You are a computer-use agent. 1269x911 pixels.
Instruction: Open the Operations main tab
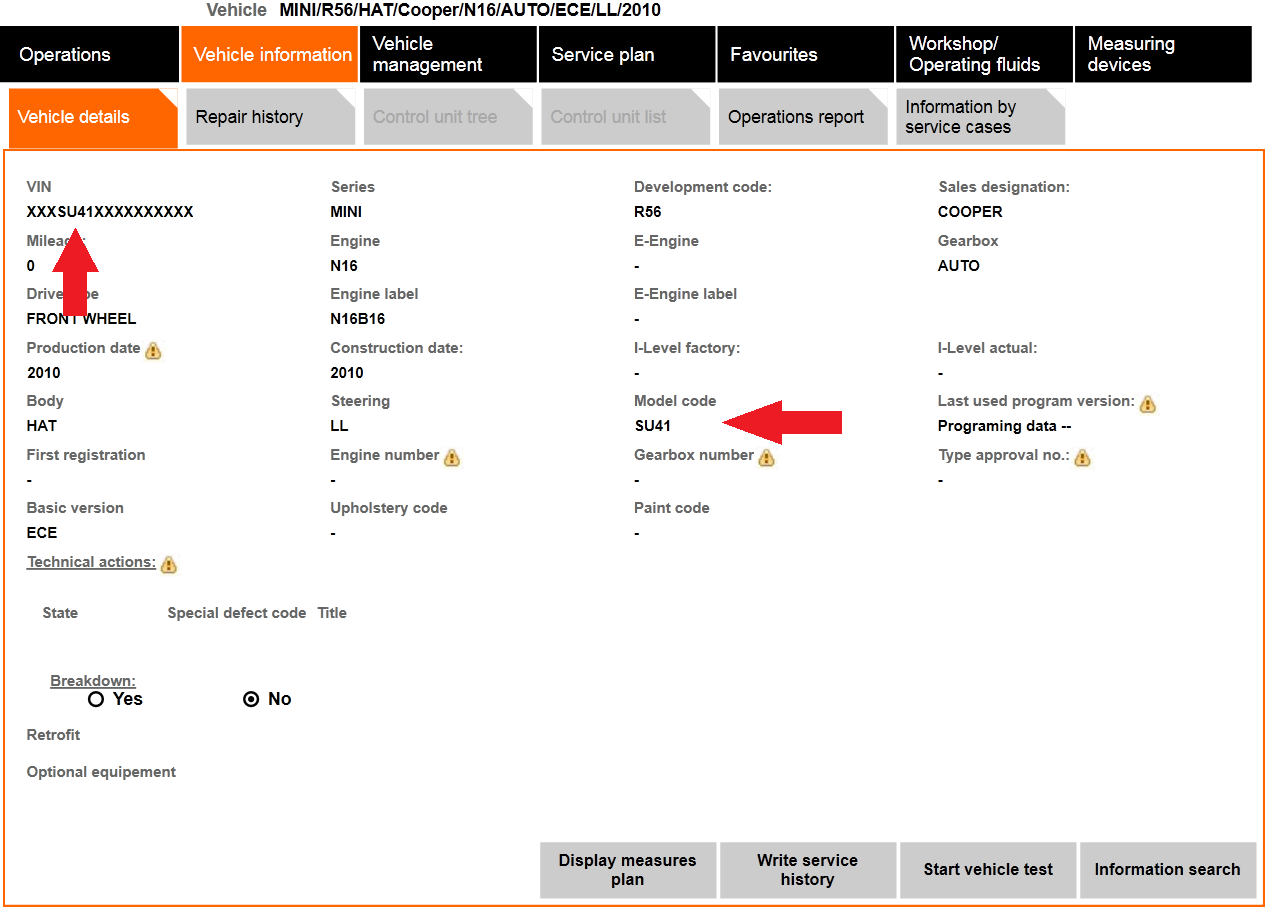click(x=89, y=55)
